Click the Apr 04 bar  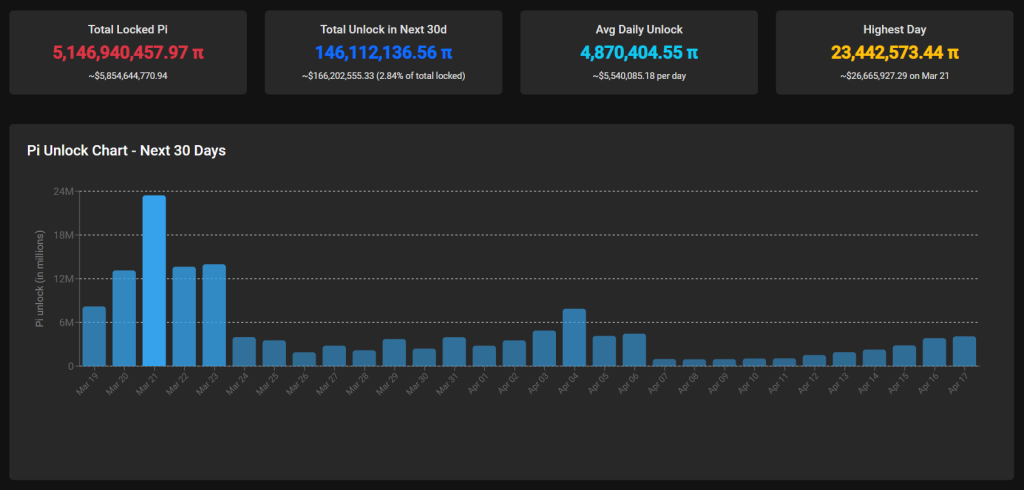[x=574, y=337]
